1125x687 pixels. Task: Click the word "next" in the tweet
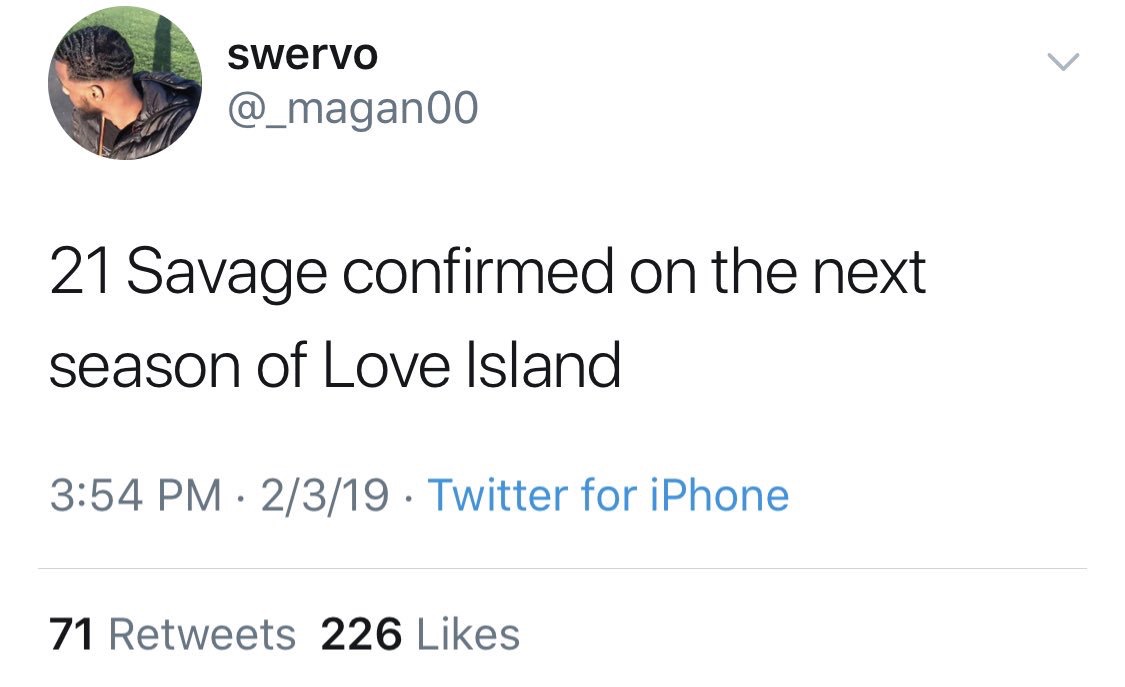pos(866,274)
